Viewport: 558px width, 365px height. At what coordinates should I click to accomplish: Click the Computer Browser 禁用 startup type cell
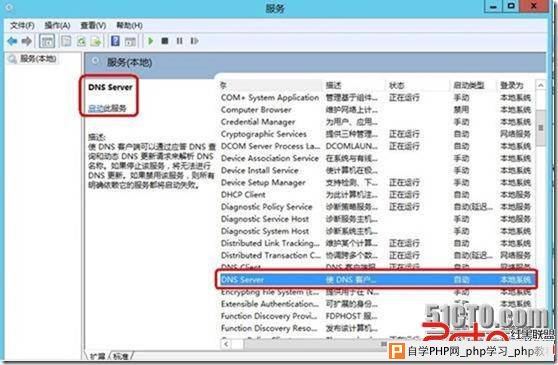click(x=461, y=110)
